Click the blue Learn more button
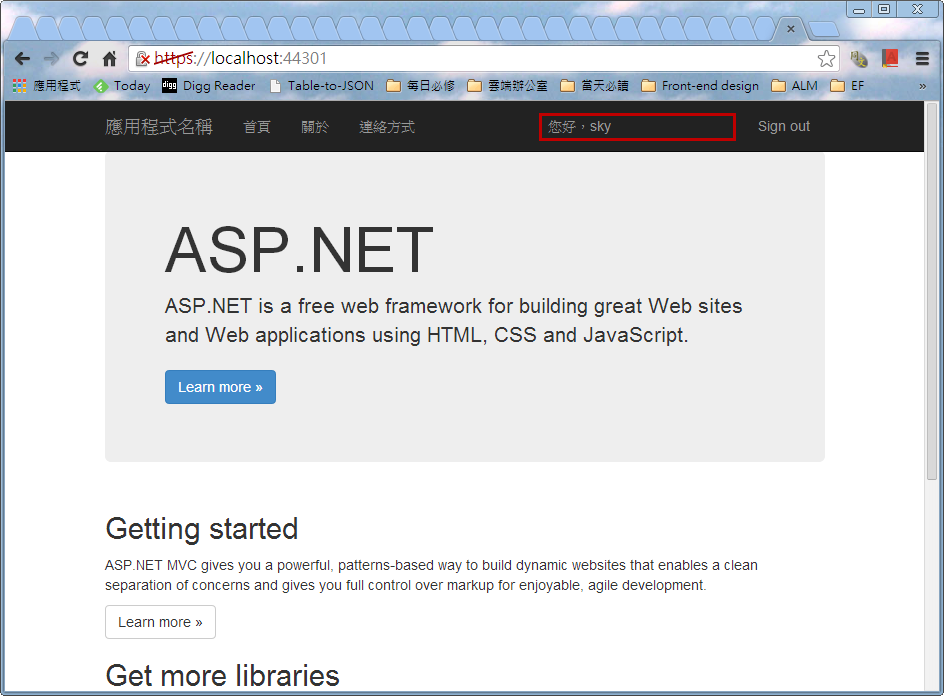Viewport: 944px width, 696px height. coord(220,387)
